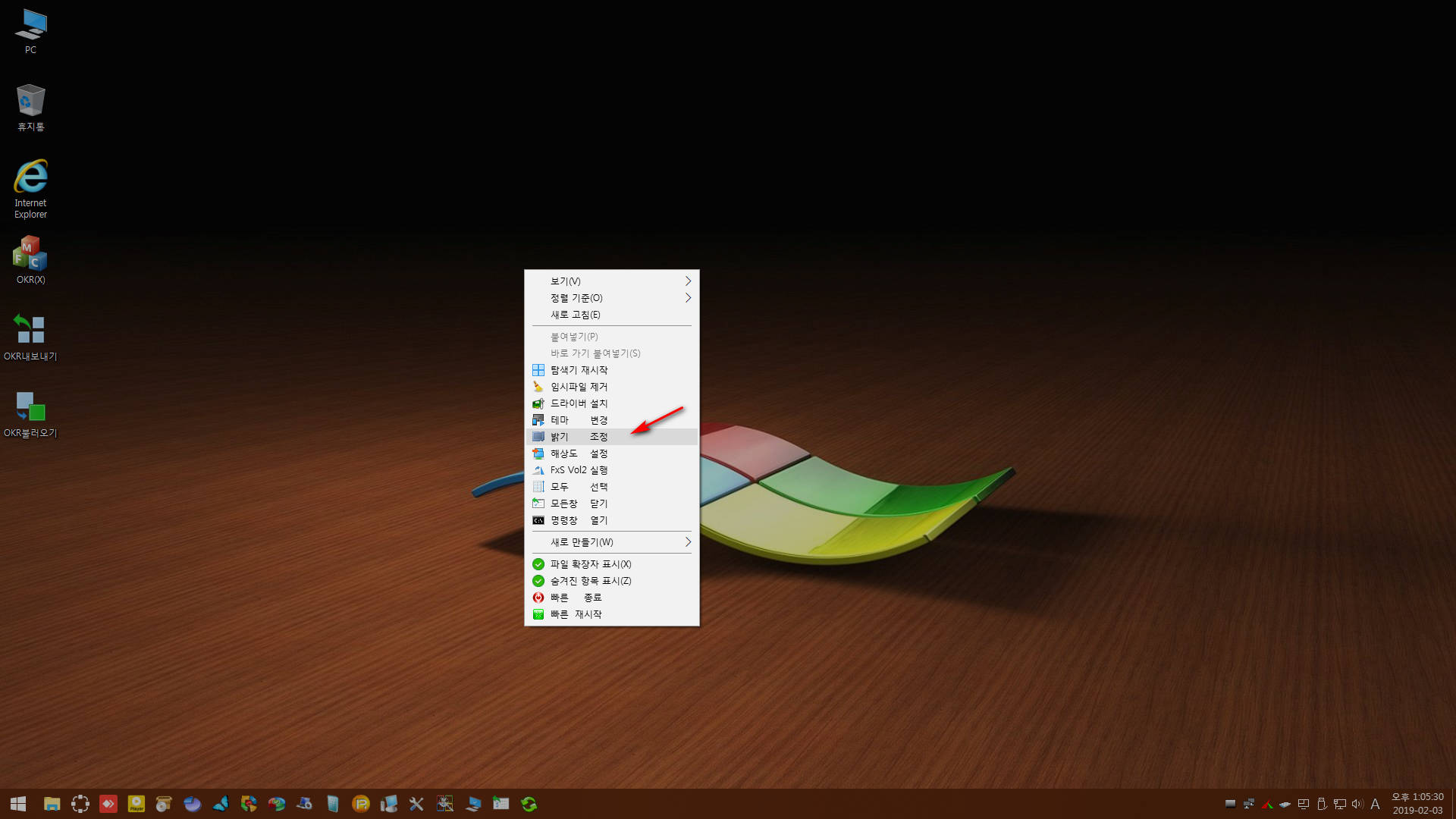Select the OKR(X) desktop icon
Viewport: 1456px width, 819px height.
click(30, 260)
